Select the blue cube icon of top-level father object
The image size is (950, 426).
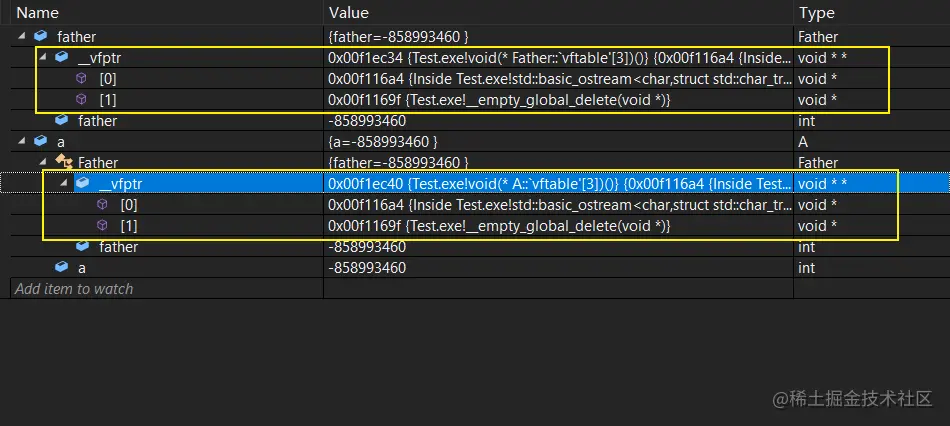coord(41,36)
